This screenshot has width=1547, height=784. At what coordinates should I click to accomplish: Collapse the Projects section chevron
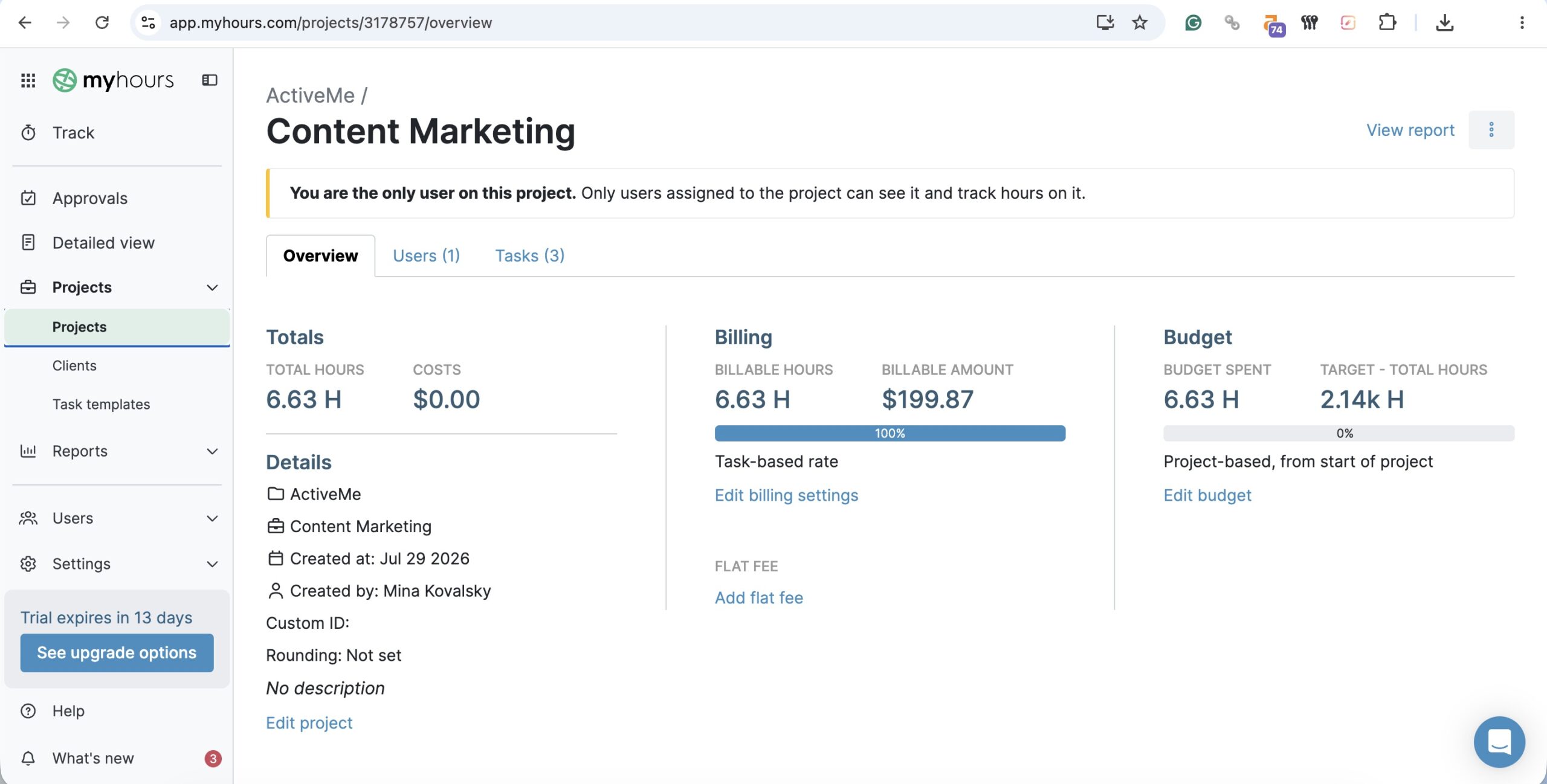tap(212, 288)
